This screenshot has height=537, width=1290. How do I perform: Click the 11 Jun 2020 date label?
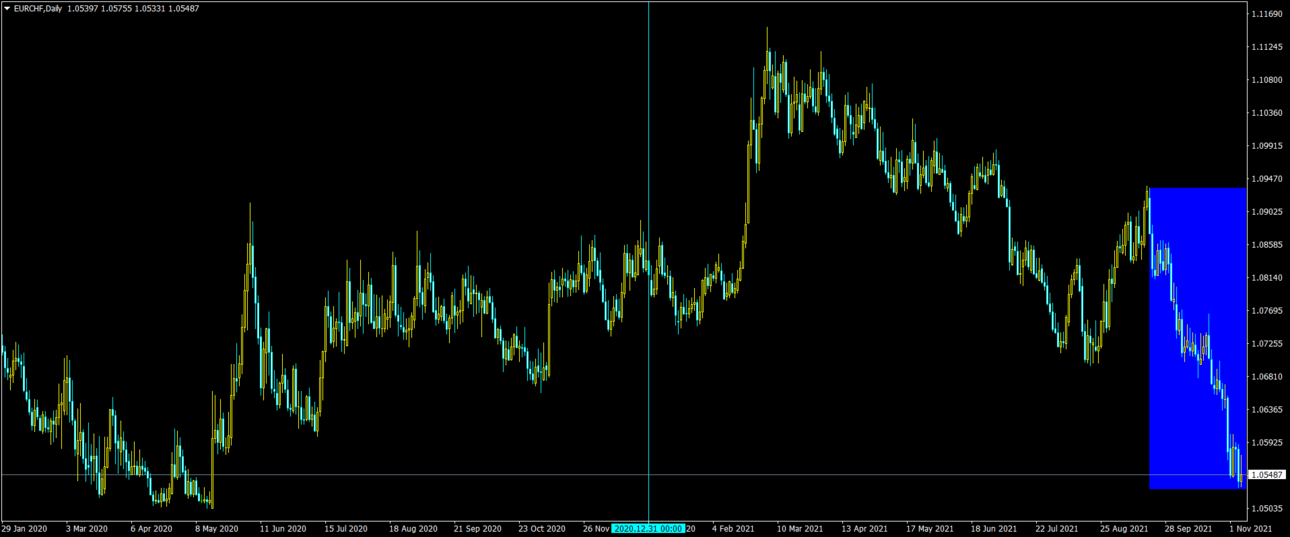pyautogui.click(x=281, y=528)
